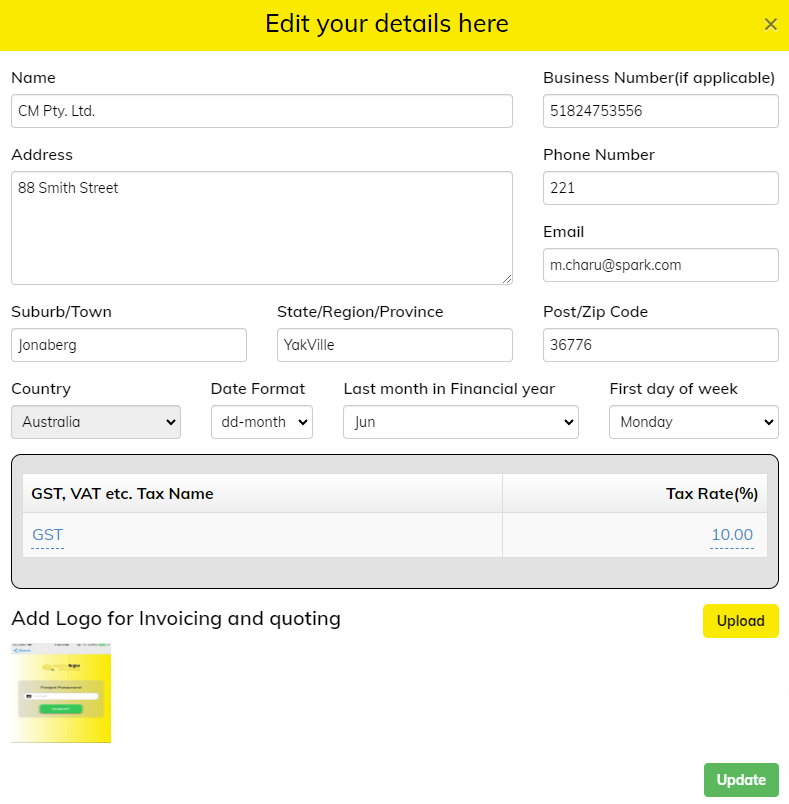
Task: Click the Email input field
Action: [660, 265]
